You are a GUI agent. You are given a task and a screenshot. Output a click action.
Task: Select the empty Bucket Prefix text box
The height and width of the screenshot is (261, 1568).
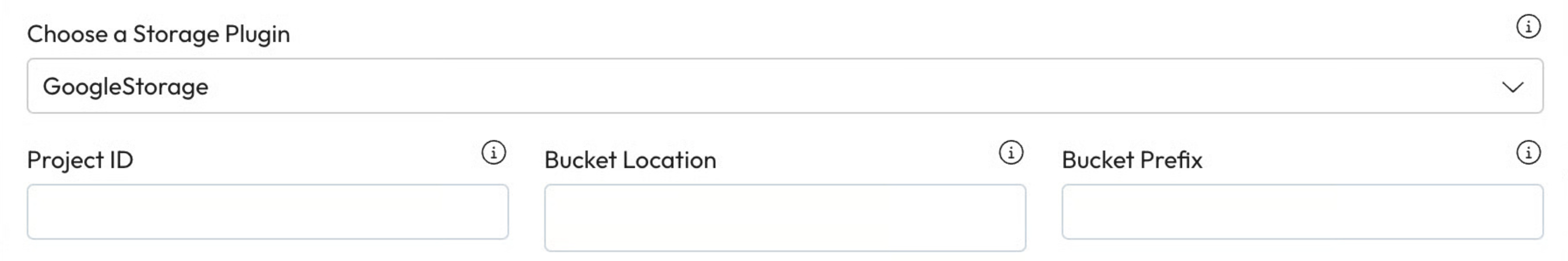[1302, 212]
